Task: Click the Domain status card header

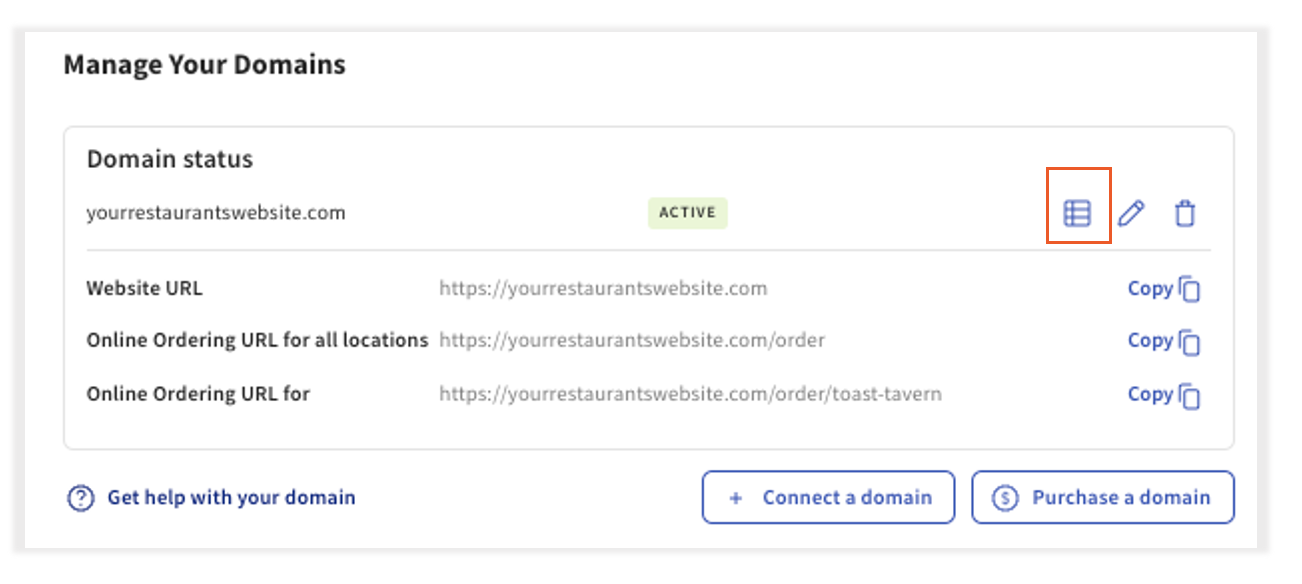Action: pyautogui.click(x=170, y=158)
